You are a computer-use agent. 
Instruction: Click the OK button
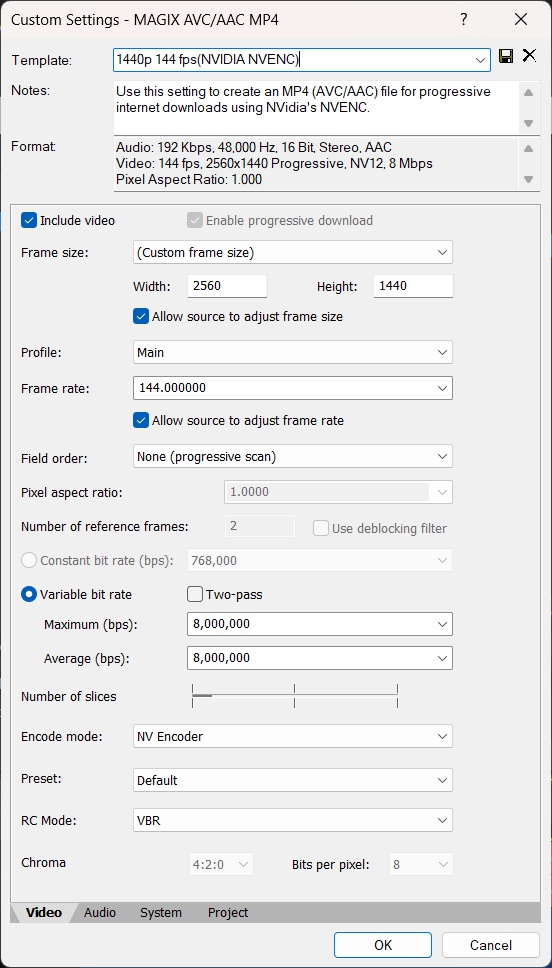point(383,945)
